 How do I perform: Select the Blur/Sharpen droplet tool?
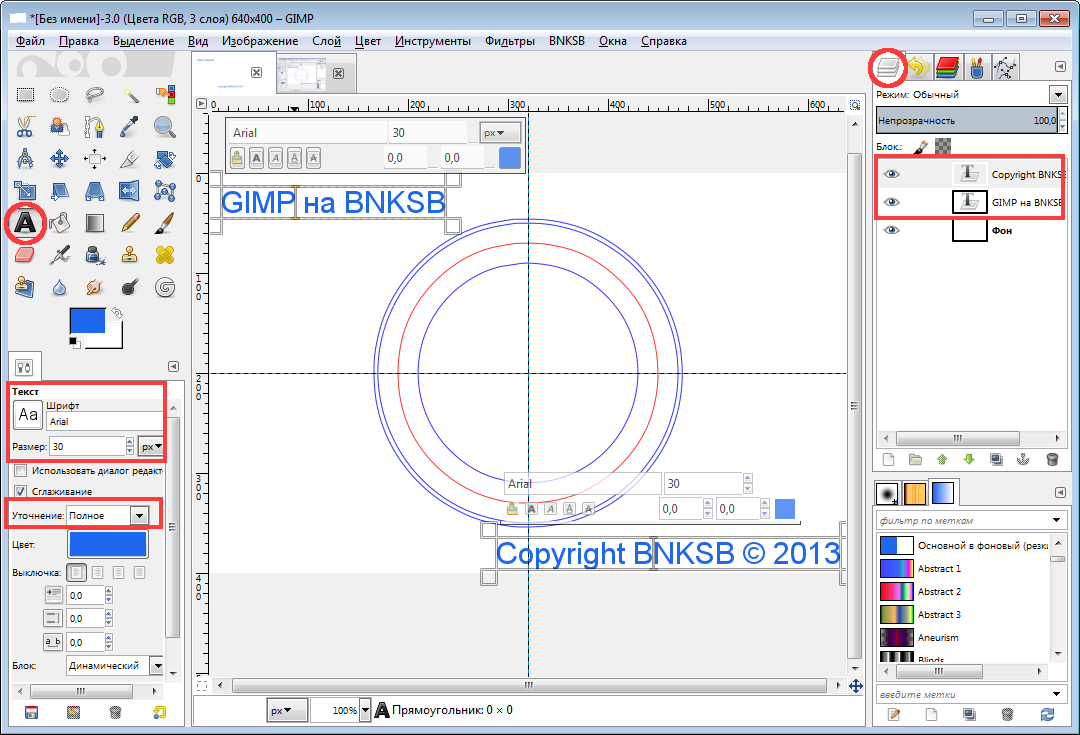(x=60, y=287)
